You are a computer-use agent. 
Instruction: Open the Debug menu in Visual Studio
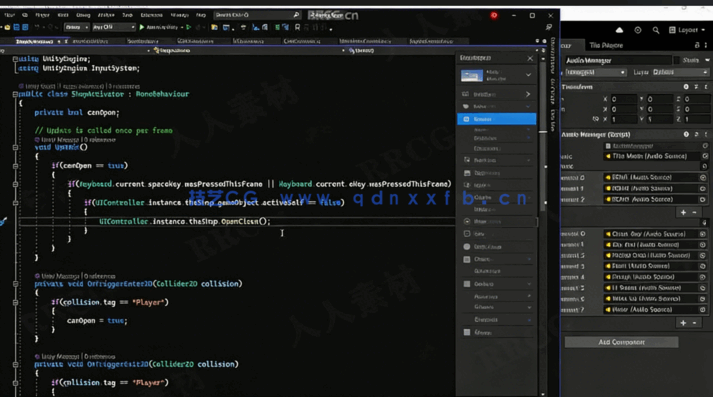coord(83,15)
